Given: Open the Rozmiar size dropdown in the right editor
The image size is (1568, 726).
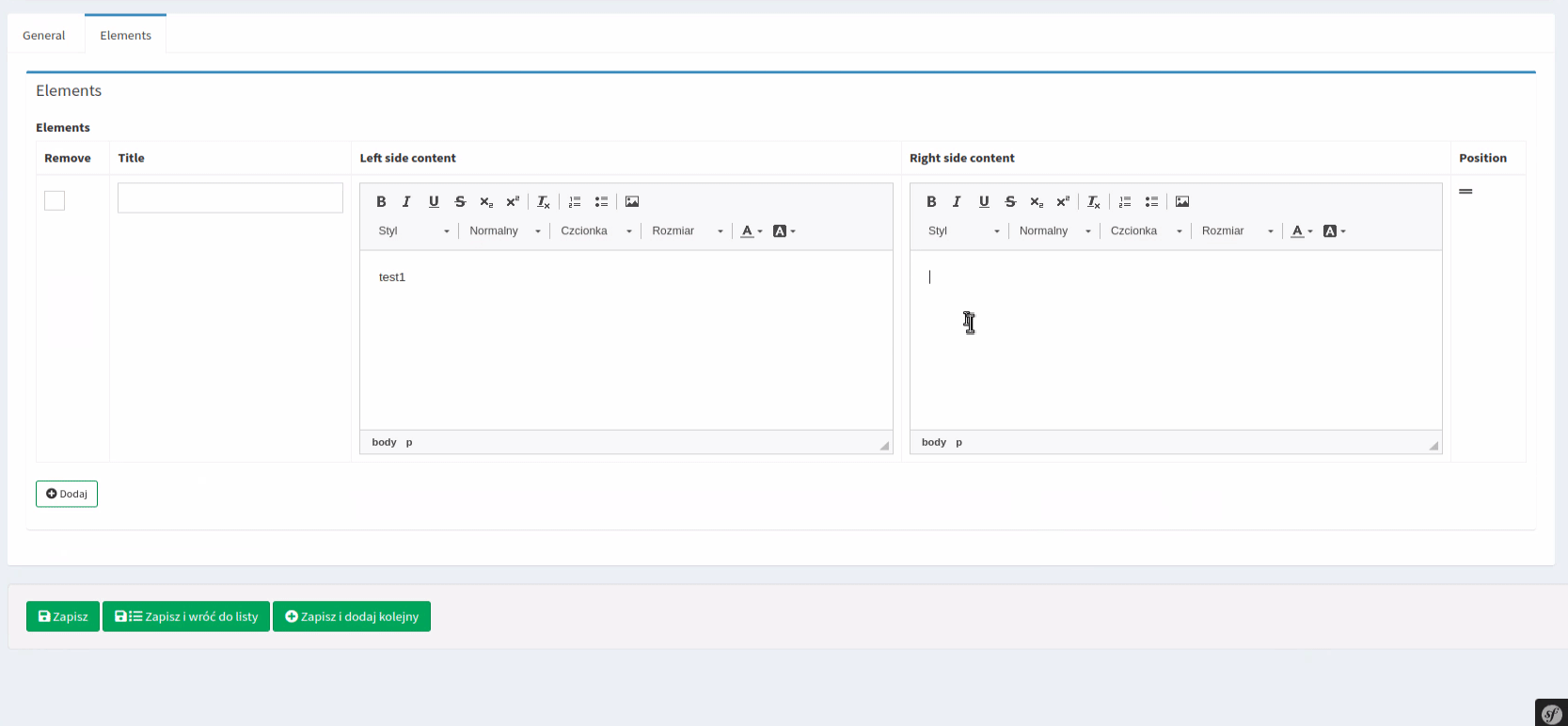Looking at the screenshot, I should (1237, 230).
